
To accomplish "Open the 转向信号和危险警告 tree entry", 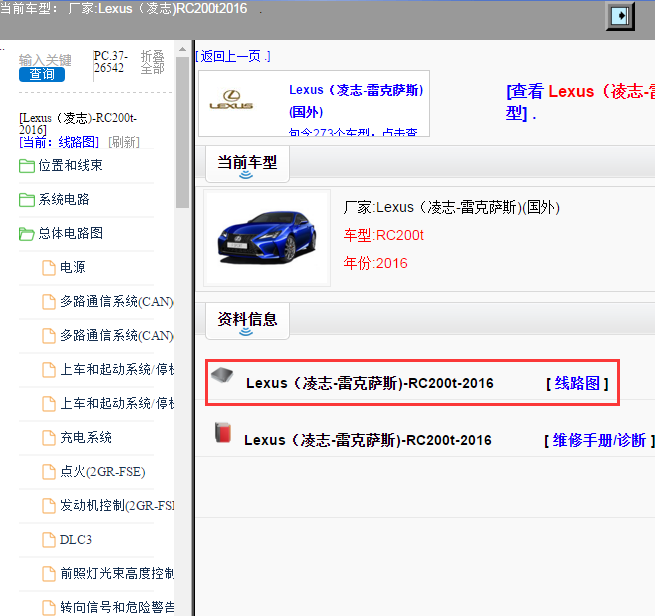I will [117, 607].
